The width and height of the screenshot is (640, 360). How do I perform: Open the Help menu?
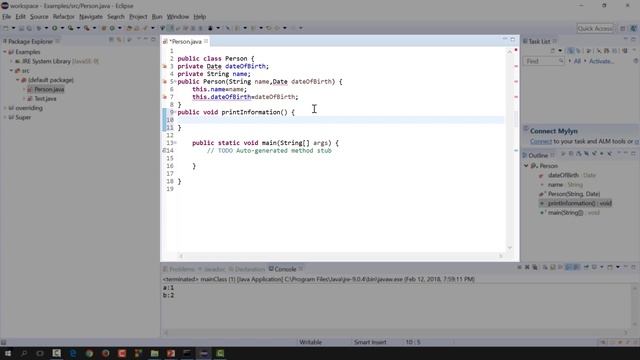[x=200, y=17]
